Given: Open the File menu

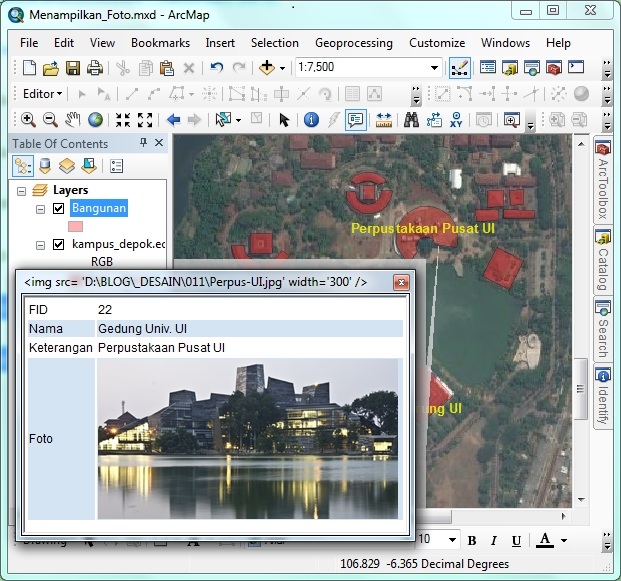Looking at the screenshot, I should (29, 43).
